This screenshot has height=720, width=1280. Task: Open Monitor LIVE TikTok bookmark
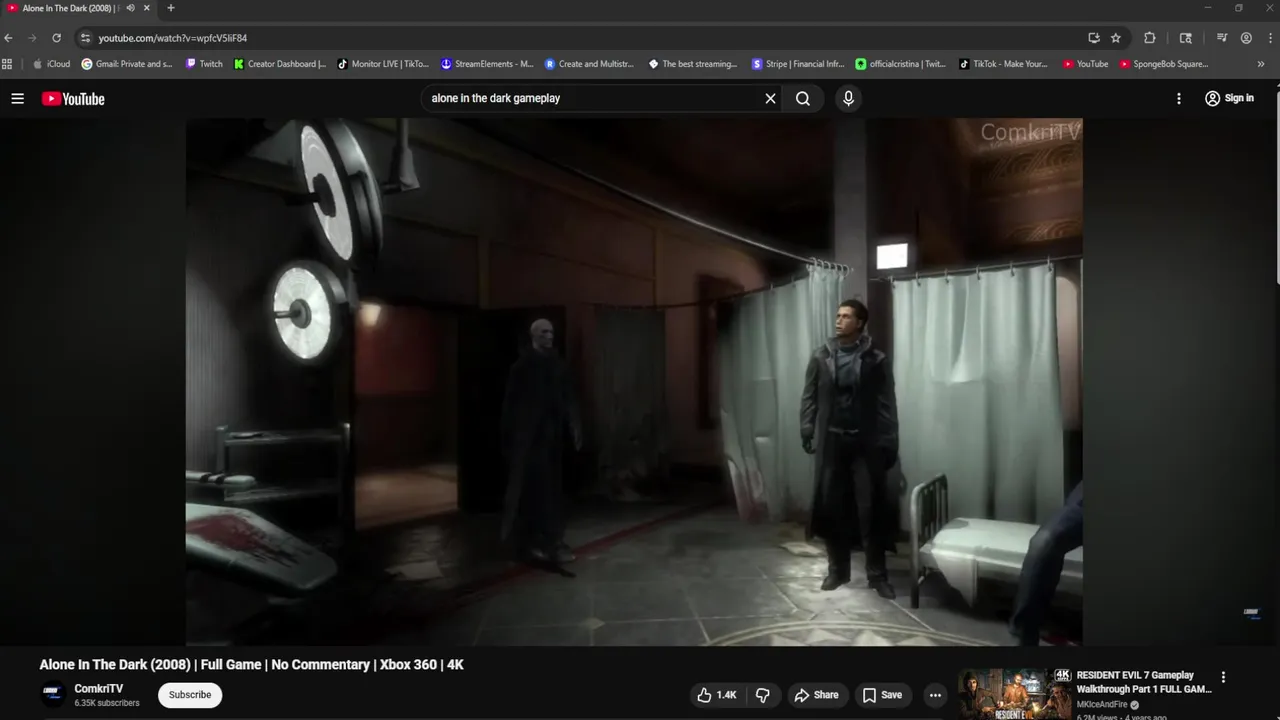(x=383, y=64)
